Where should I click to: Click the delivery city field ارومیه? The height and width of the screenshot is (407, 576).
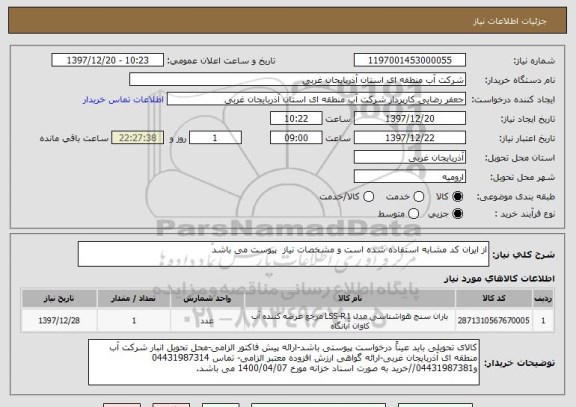point(410,177)
